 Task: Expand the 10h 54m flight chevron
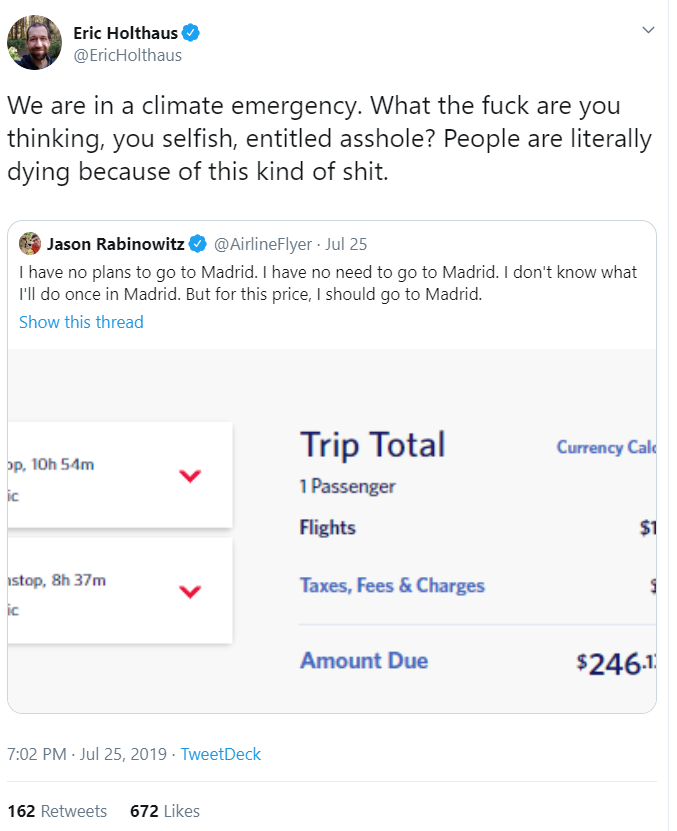(x=189, y=476)
